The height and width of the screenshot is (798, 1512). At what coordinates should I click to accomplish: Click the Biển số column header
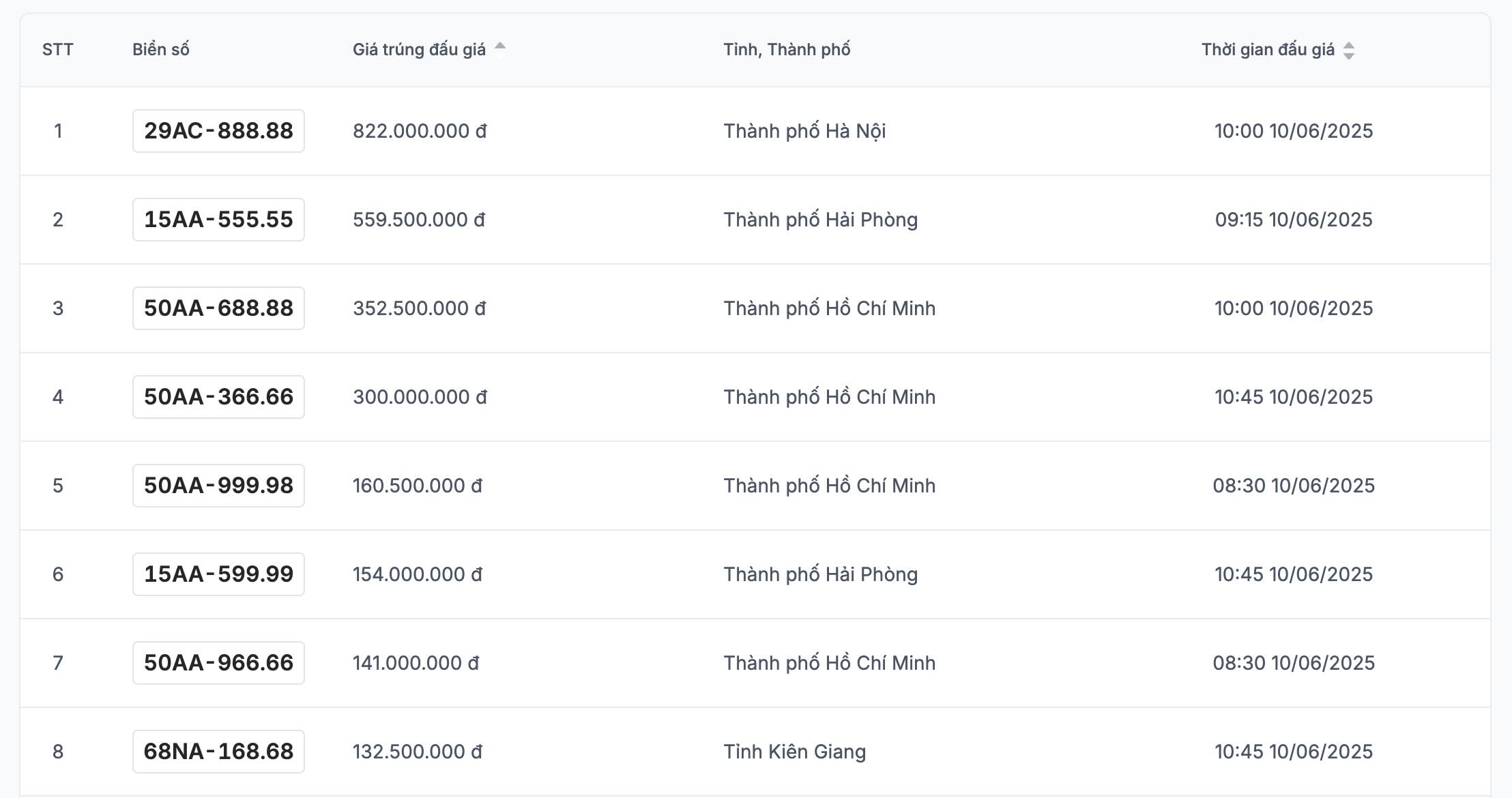pyautogui.click(x=161, y=50)
